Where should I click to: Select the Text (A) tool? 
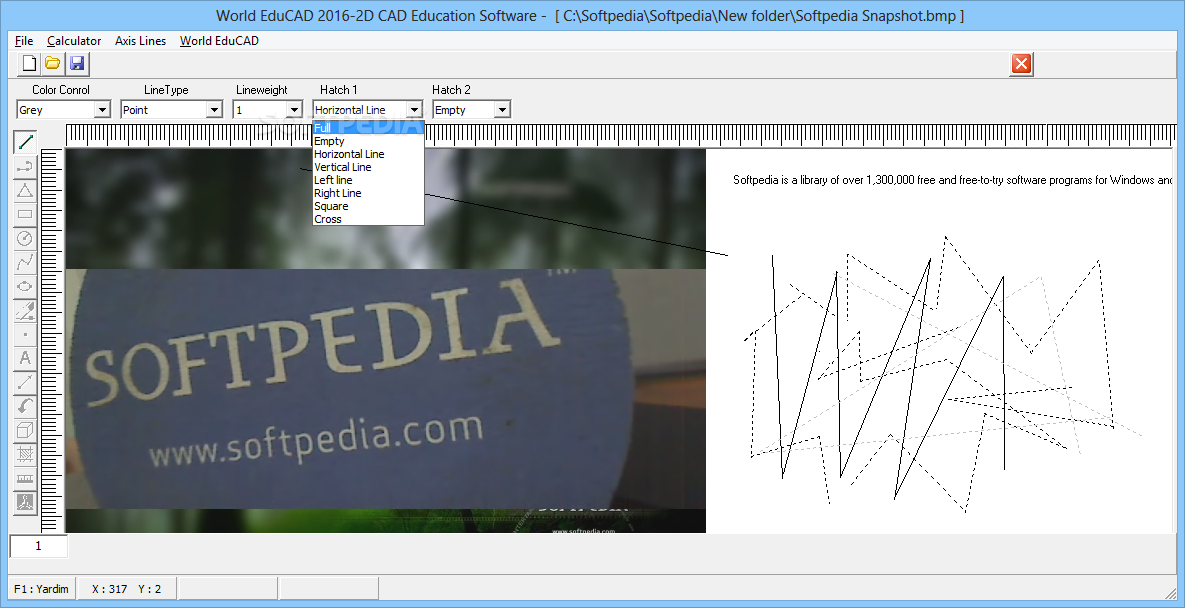(25, 359)
